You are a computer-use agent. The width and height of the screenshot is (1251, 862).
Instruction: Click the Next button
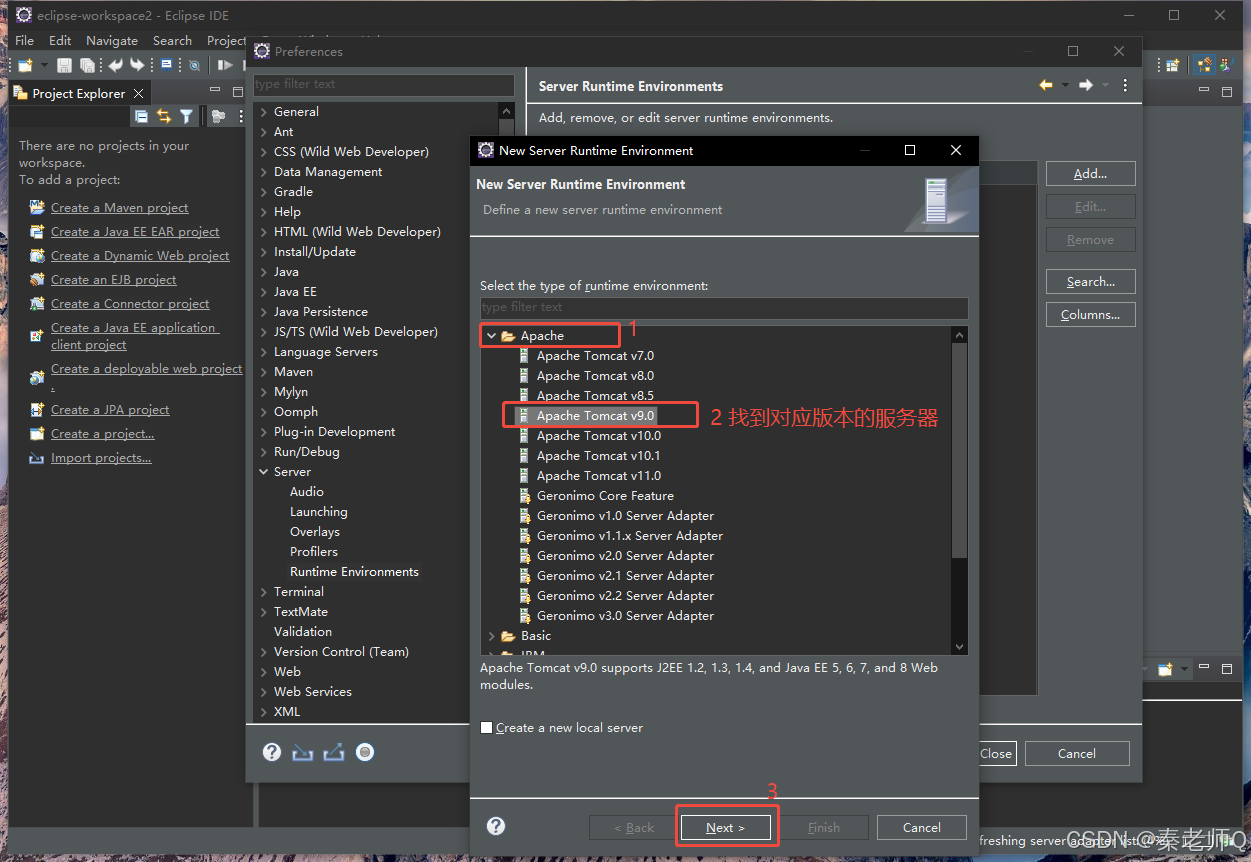(x=725, y=827)
